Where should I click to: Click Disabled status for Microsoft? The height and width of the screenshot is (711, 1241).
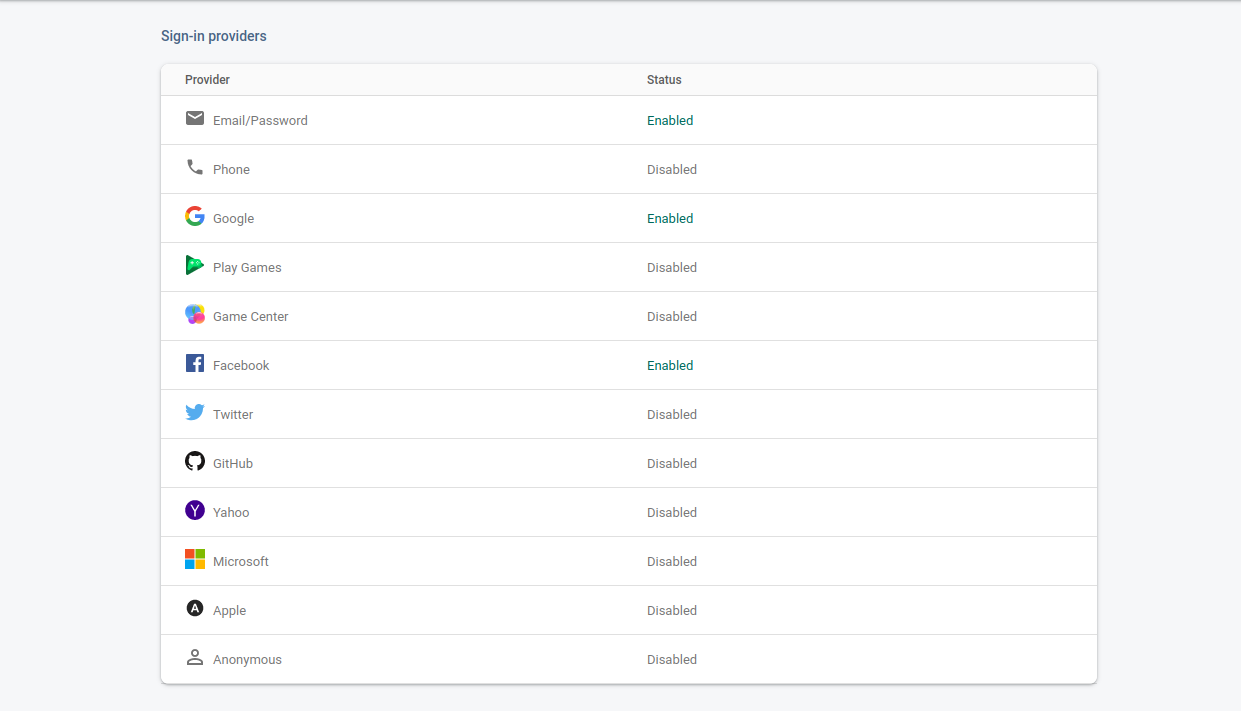point(672,561)
